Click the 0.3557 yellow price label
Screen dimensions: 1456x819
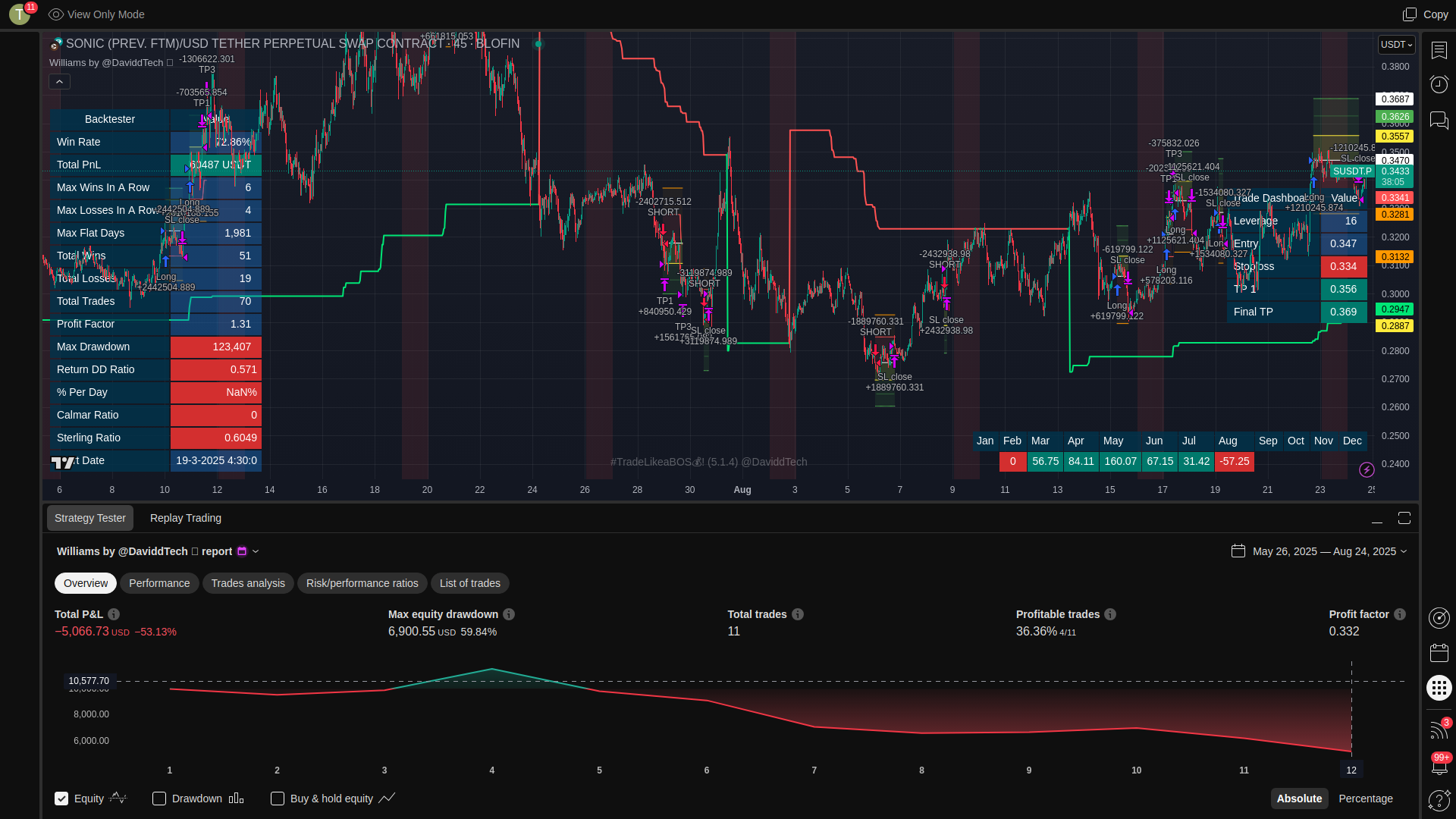1395,136
